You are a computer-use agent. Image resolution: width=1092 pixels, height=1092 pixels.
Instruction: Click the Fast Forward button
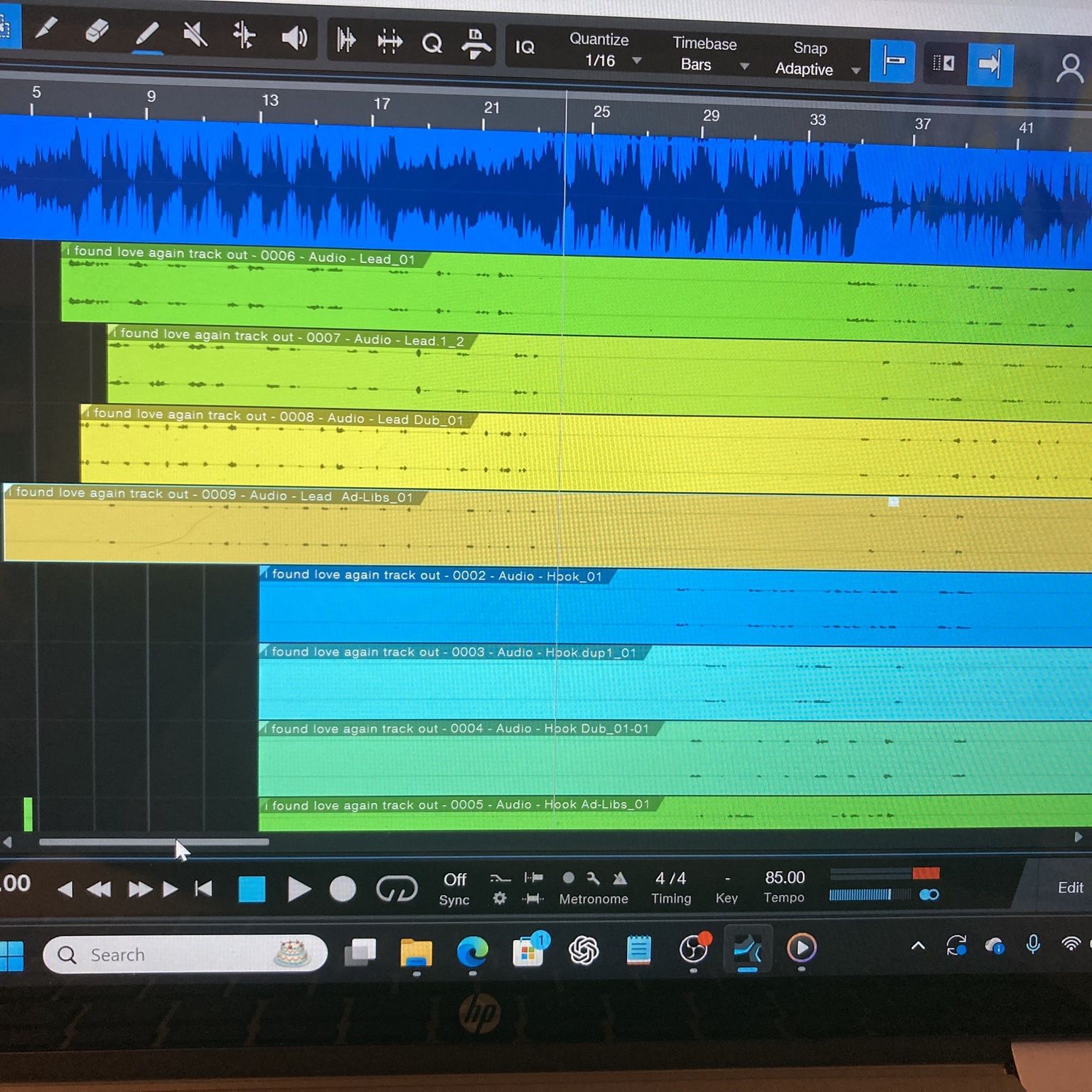[140, 889]
